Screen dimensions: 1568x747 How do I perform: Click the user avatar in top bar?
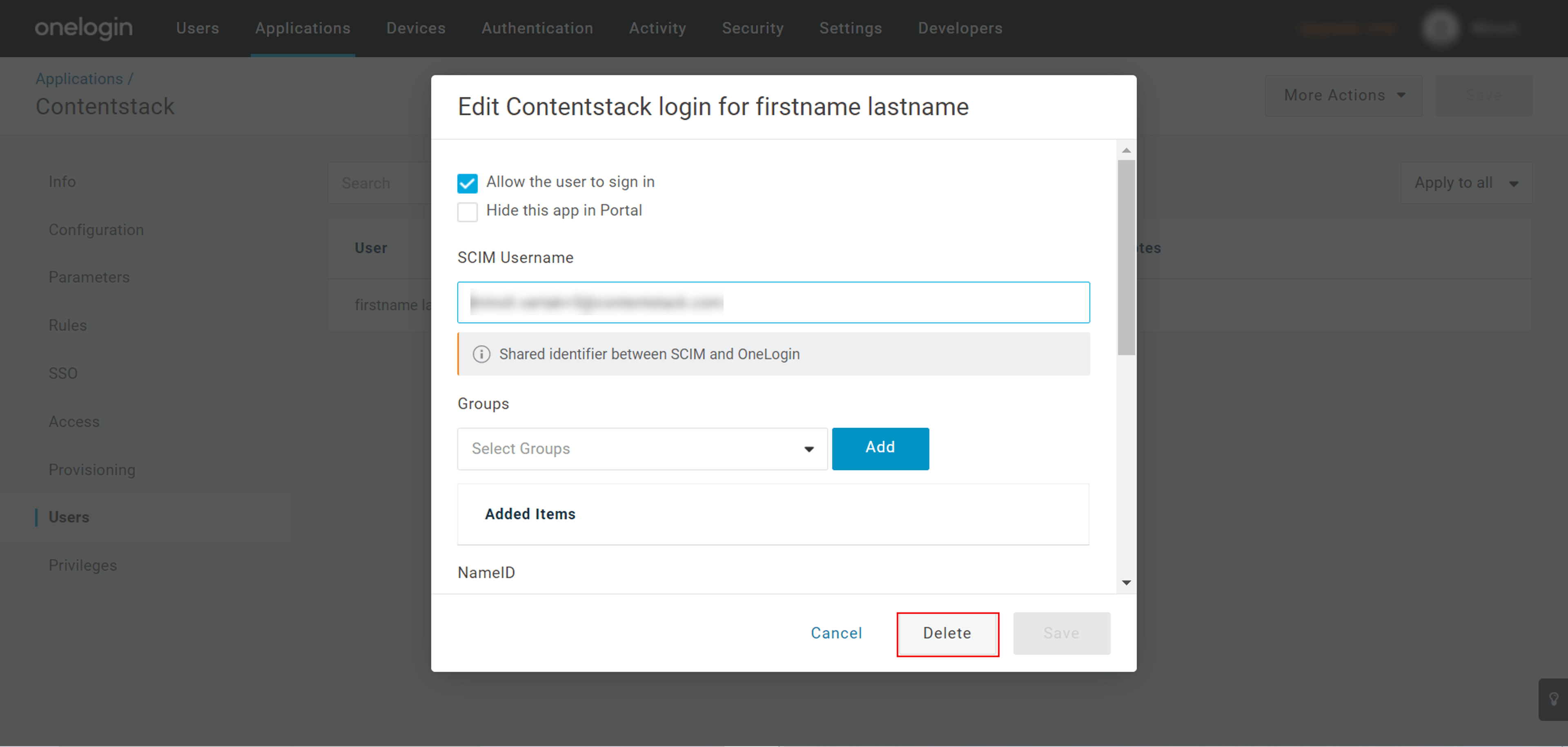click(1440, 28)
